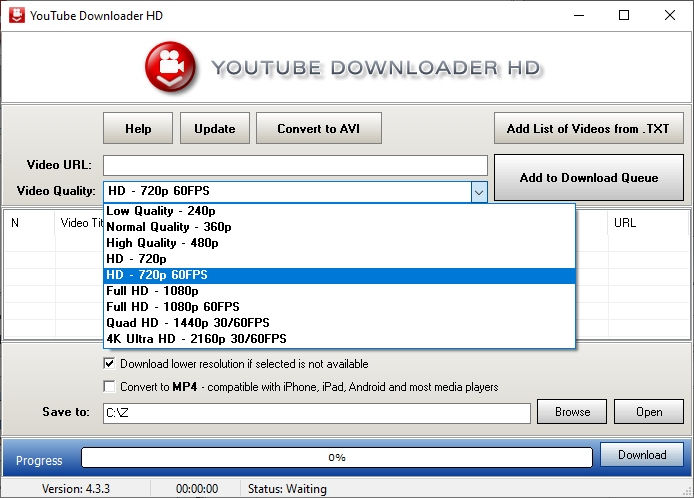Viewport: 694px width, 498px height.
Task: Click Browse to choose save folder
Action: coord(572,412)
